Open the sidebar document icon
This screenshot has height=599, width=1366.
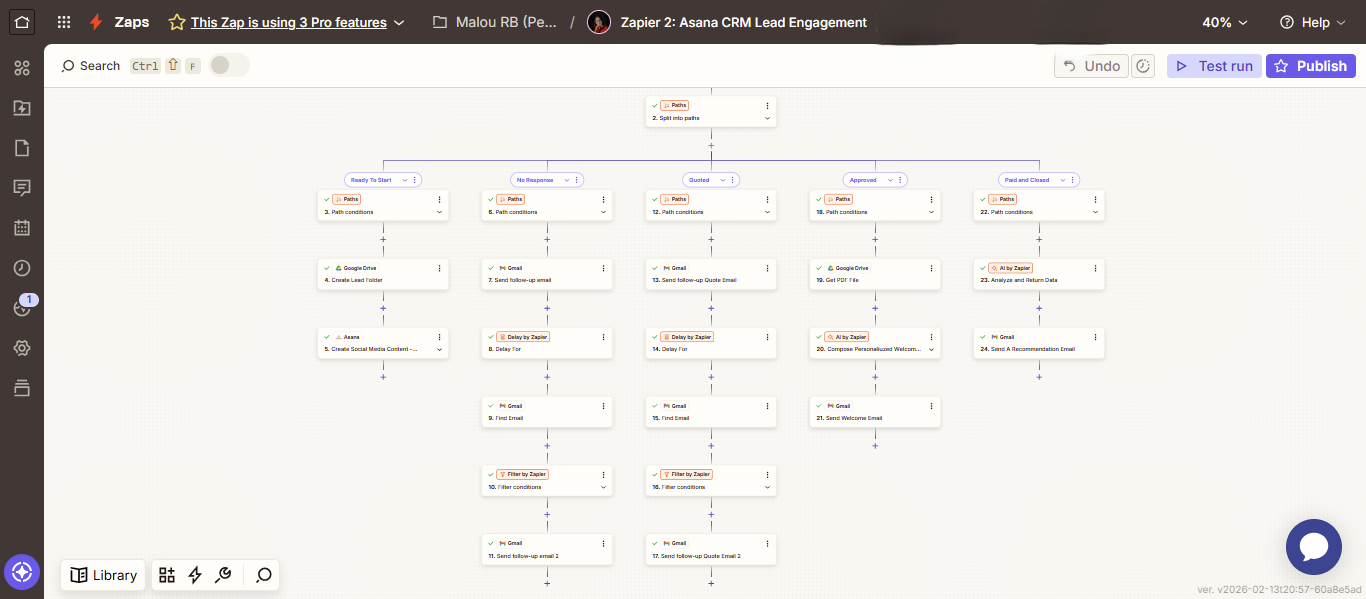[x=22, y=148]
